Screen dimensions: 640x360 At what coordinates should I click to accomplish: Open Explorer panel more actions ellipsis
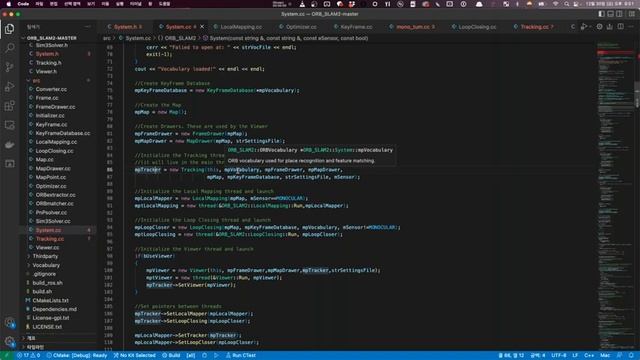click(88, 27)
